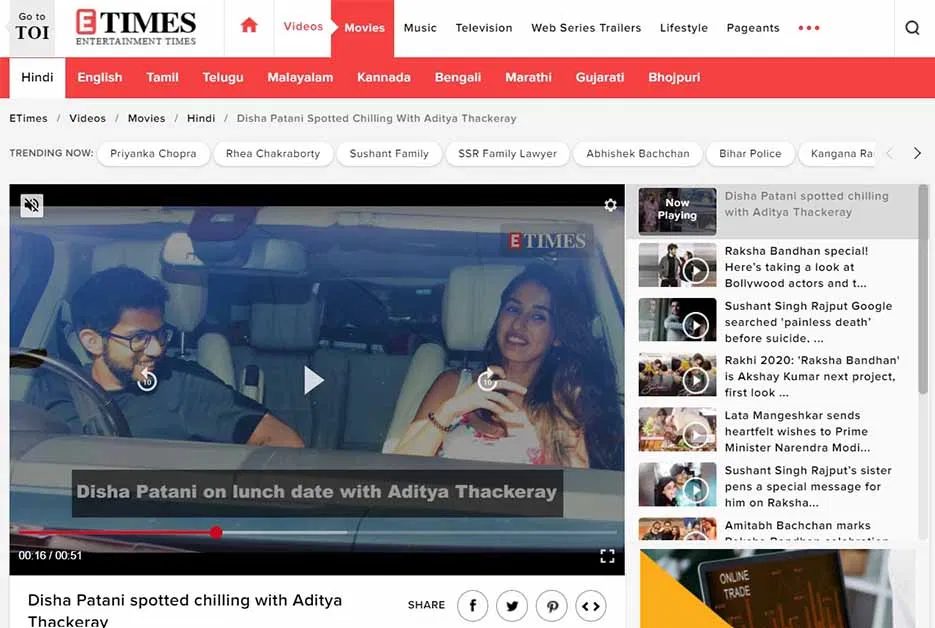Switch to Kannada language tab
This screenshot has width=935, height=628.
[x=383, y=78]
